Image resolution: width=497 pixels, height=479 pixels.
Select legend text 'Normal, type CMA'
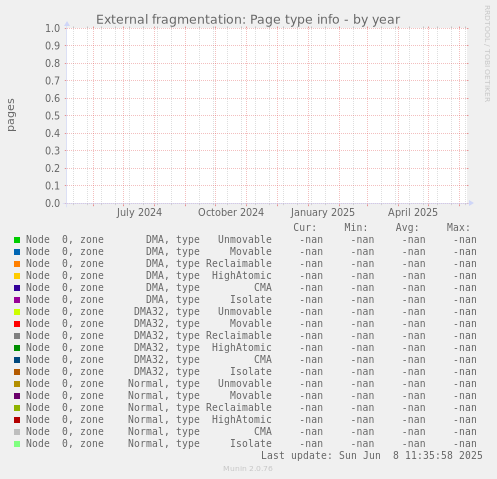tap(200, 432)
